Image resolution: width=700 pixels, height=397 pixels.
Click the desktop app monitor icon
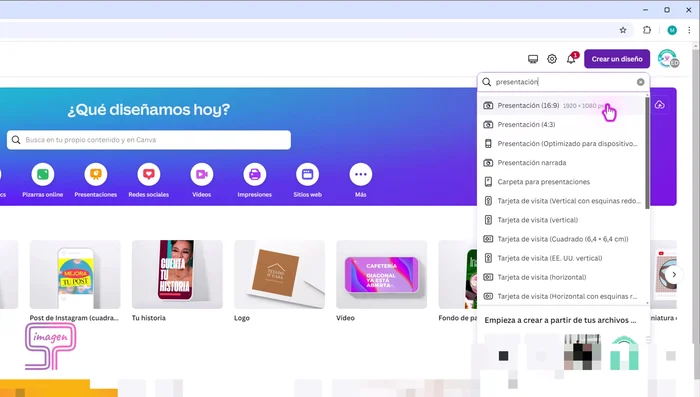click(533, 59)
